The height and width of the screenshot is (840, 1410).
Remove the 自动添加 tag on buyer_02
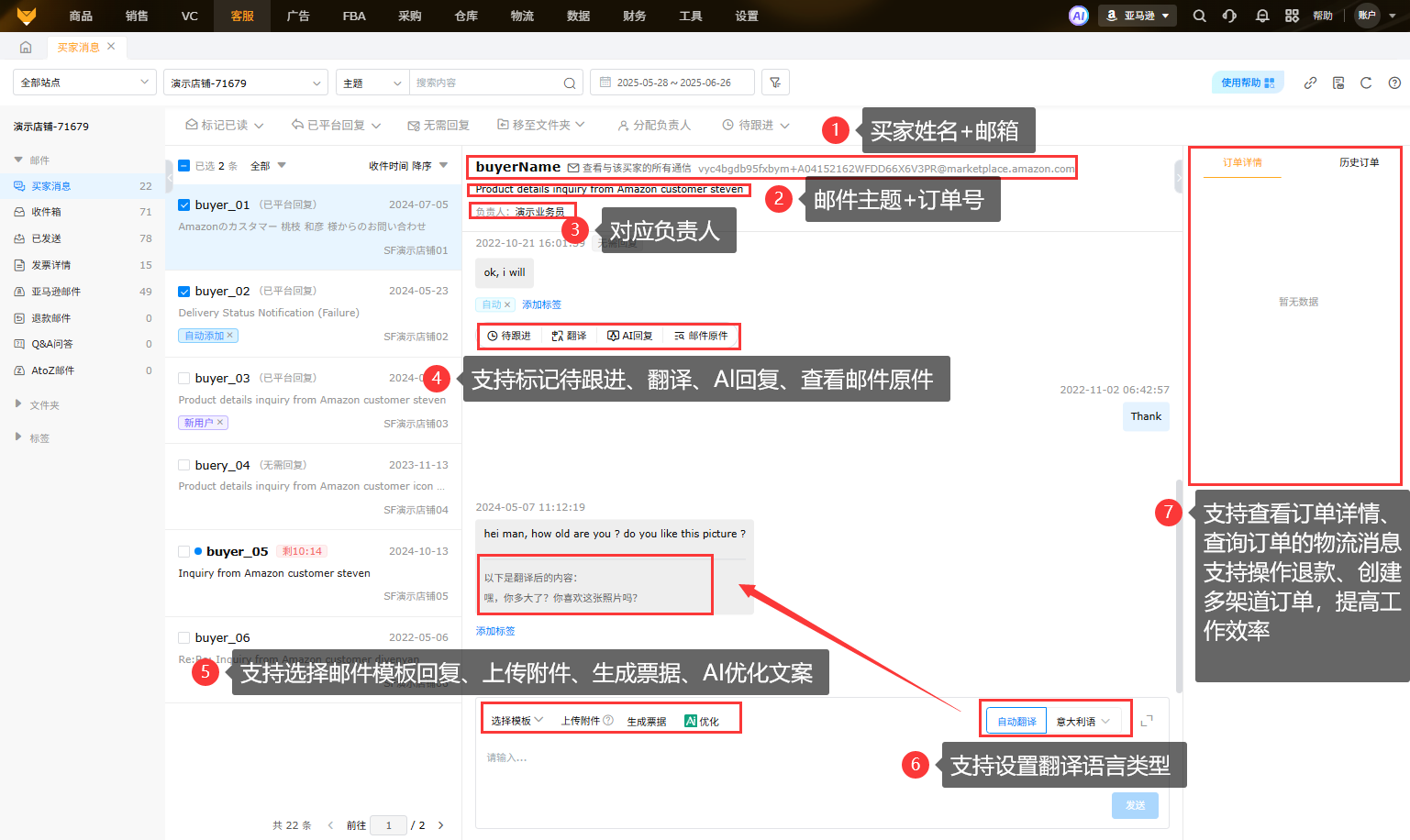pyautogui.click(x=230, y=336)
